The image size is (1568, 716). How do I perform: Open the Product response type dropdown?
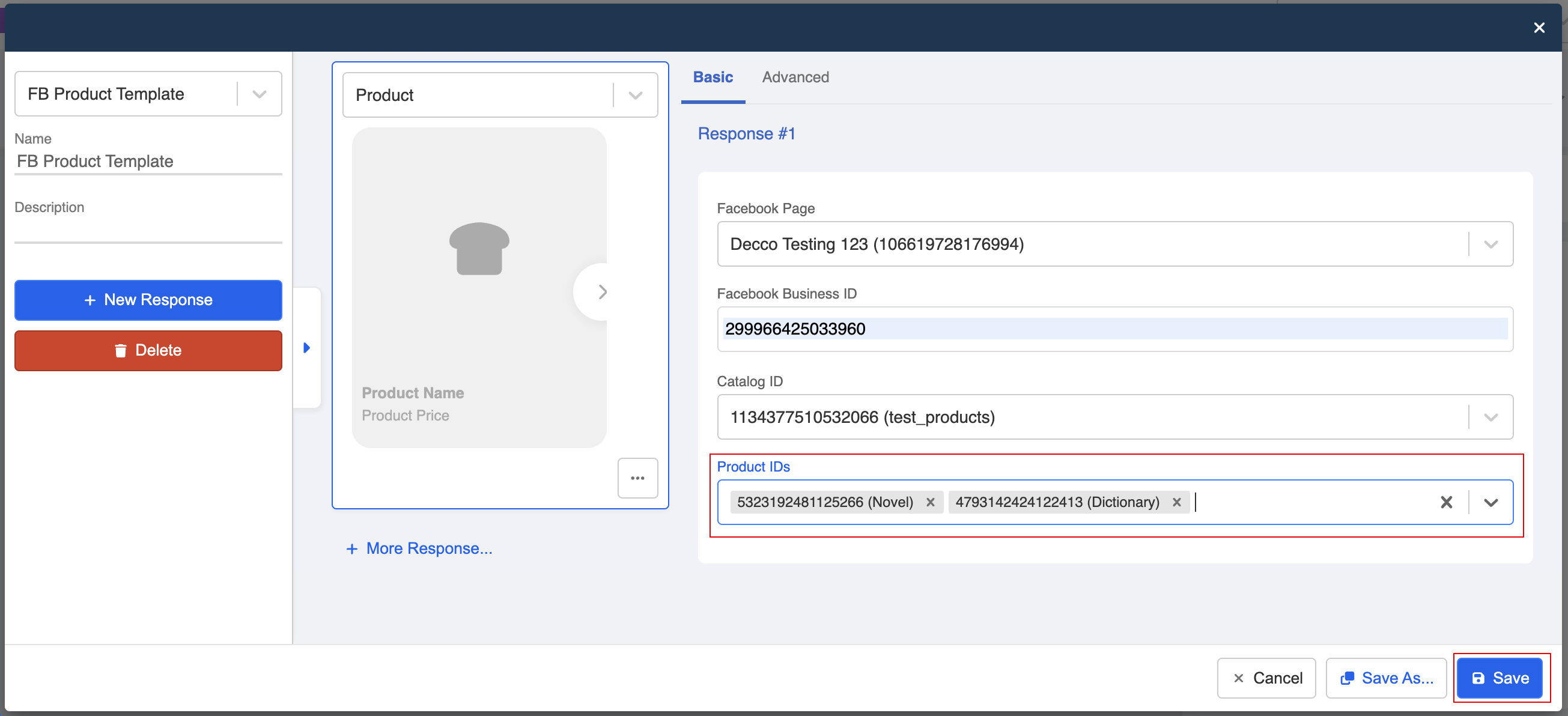[x=635, y=96]
